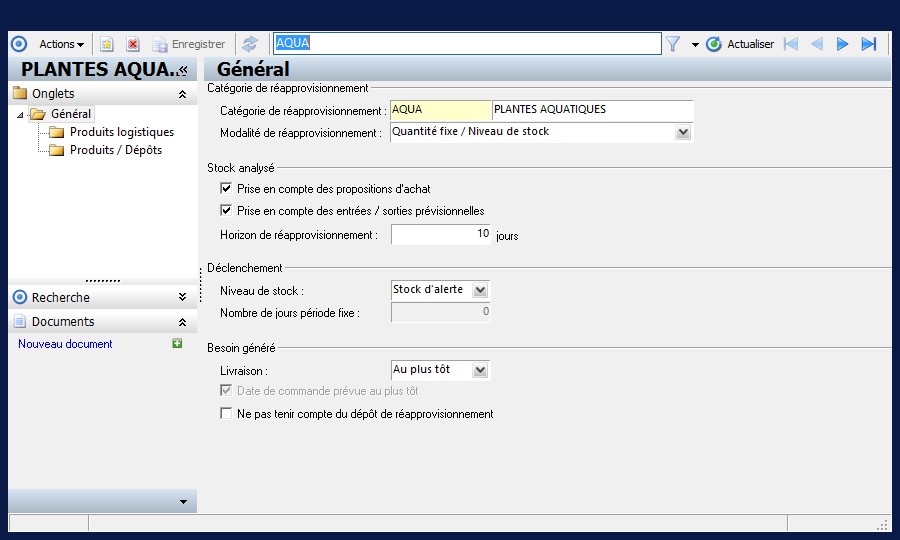Open the Actions menu

tap(61, 44)
